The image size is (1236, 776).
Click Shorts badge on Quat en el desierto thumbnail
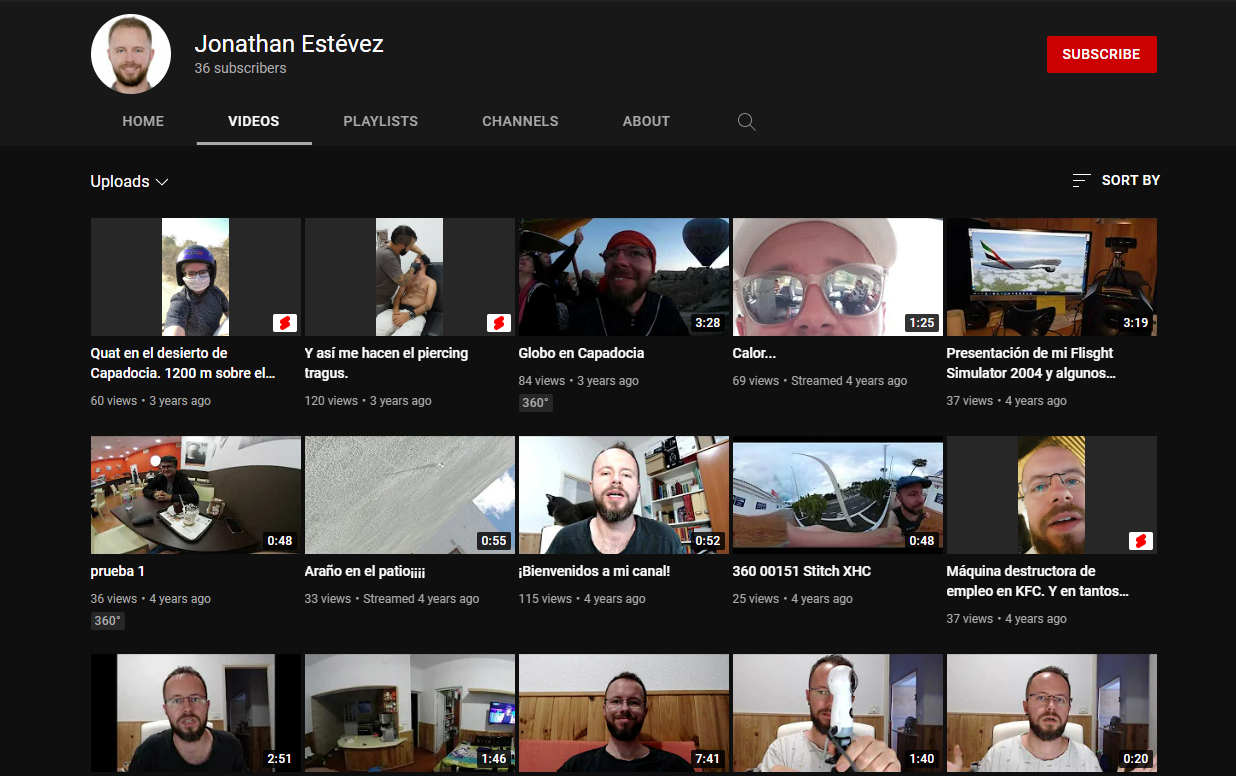coord(285,323)
